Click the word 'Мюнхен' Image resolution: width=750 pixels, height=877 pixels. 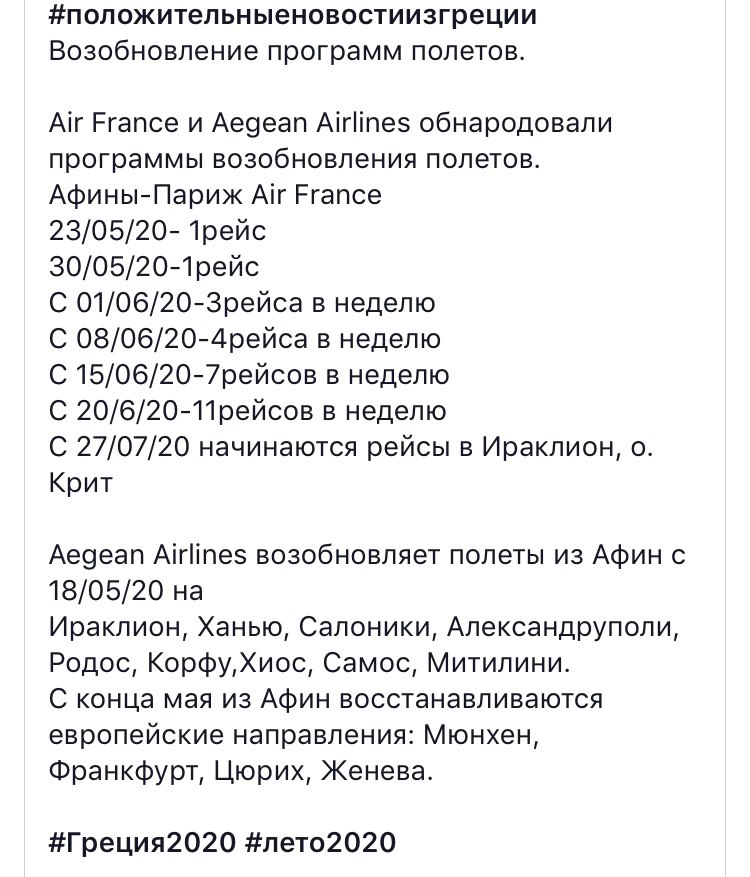(481, 735)
